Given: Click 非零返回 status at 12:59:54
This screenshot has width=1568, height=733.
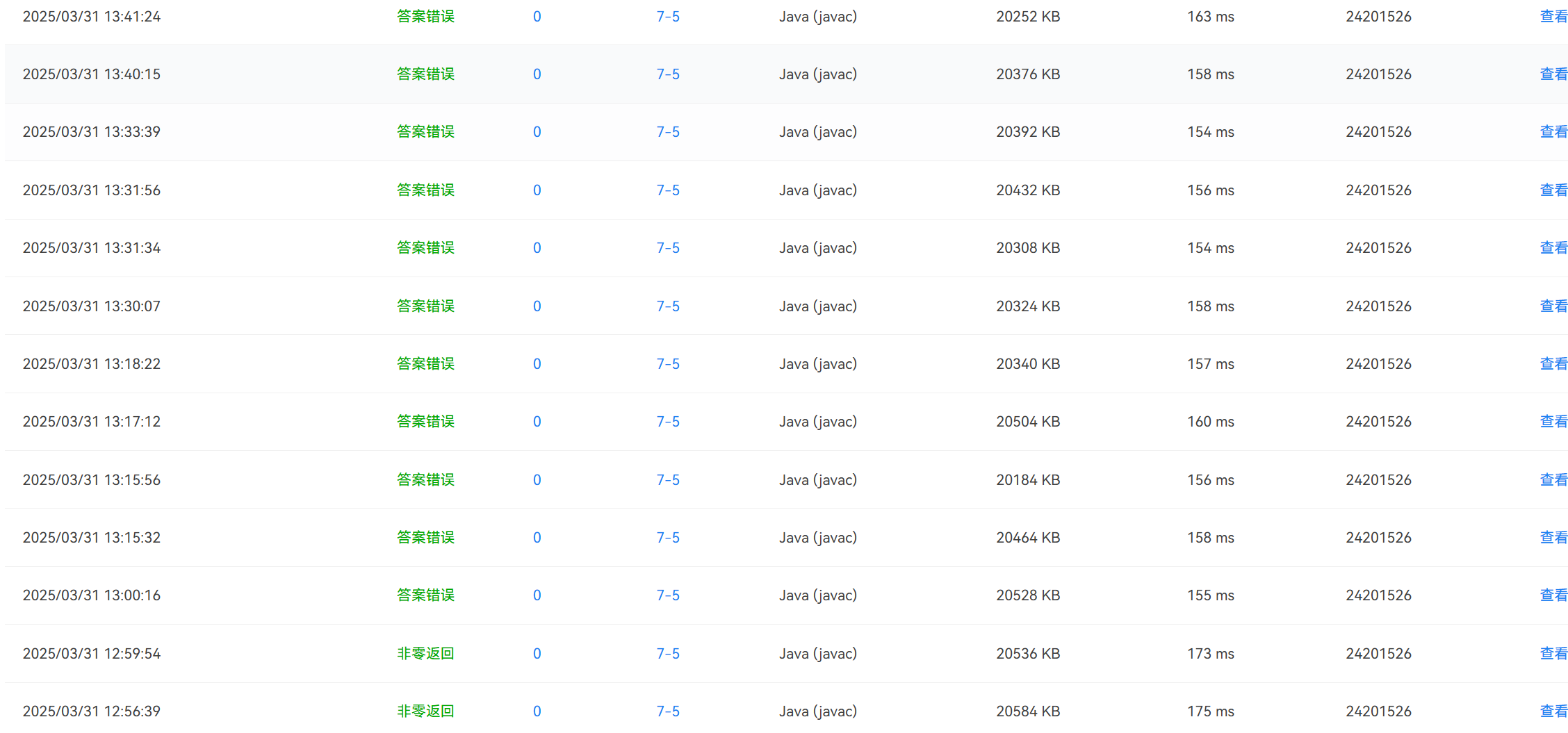Looking at the screenshot, I should (x=425, y=654).
